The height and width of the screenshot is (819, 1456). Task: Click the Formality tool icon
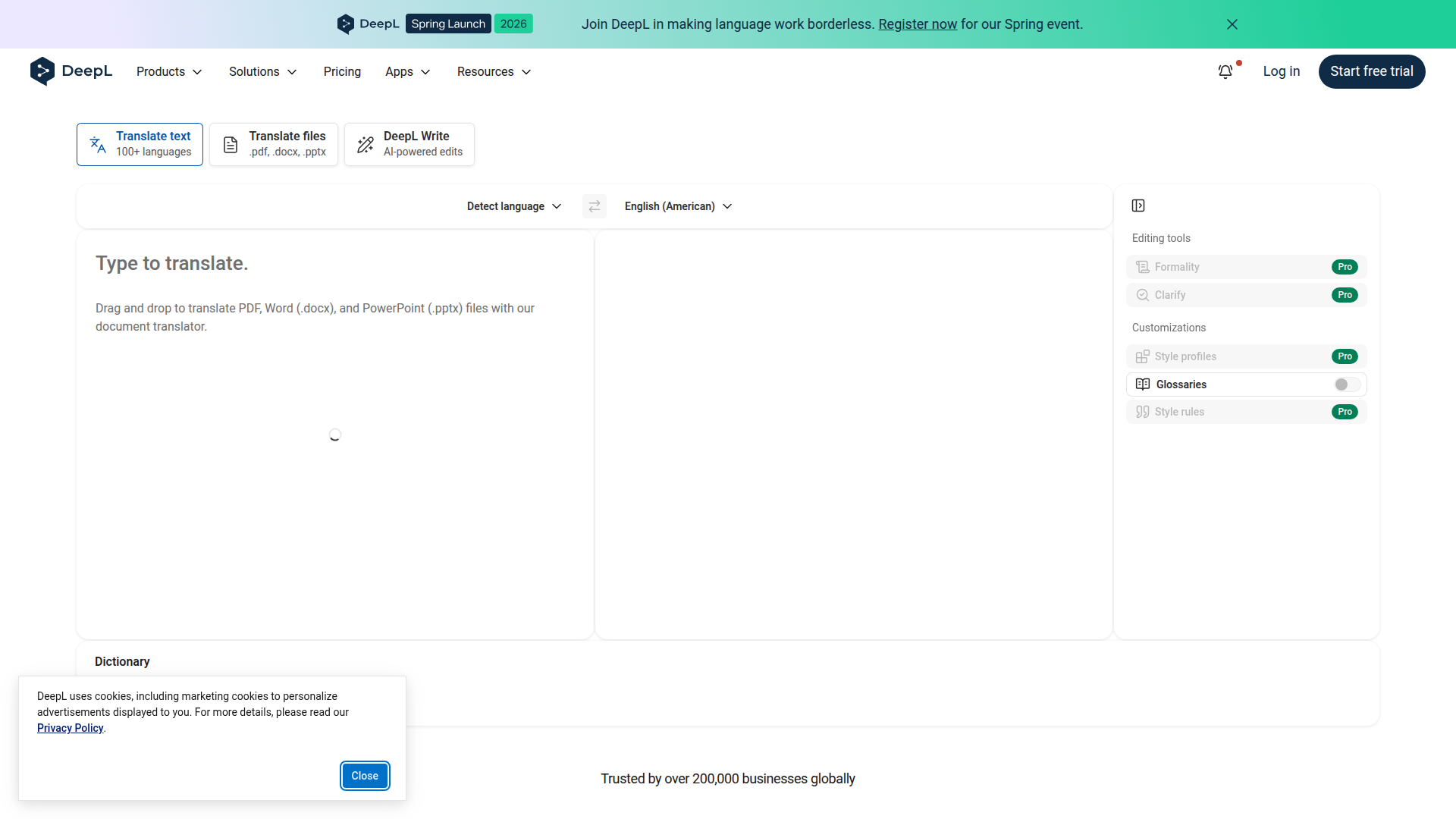coord(1143,267)
